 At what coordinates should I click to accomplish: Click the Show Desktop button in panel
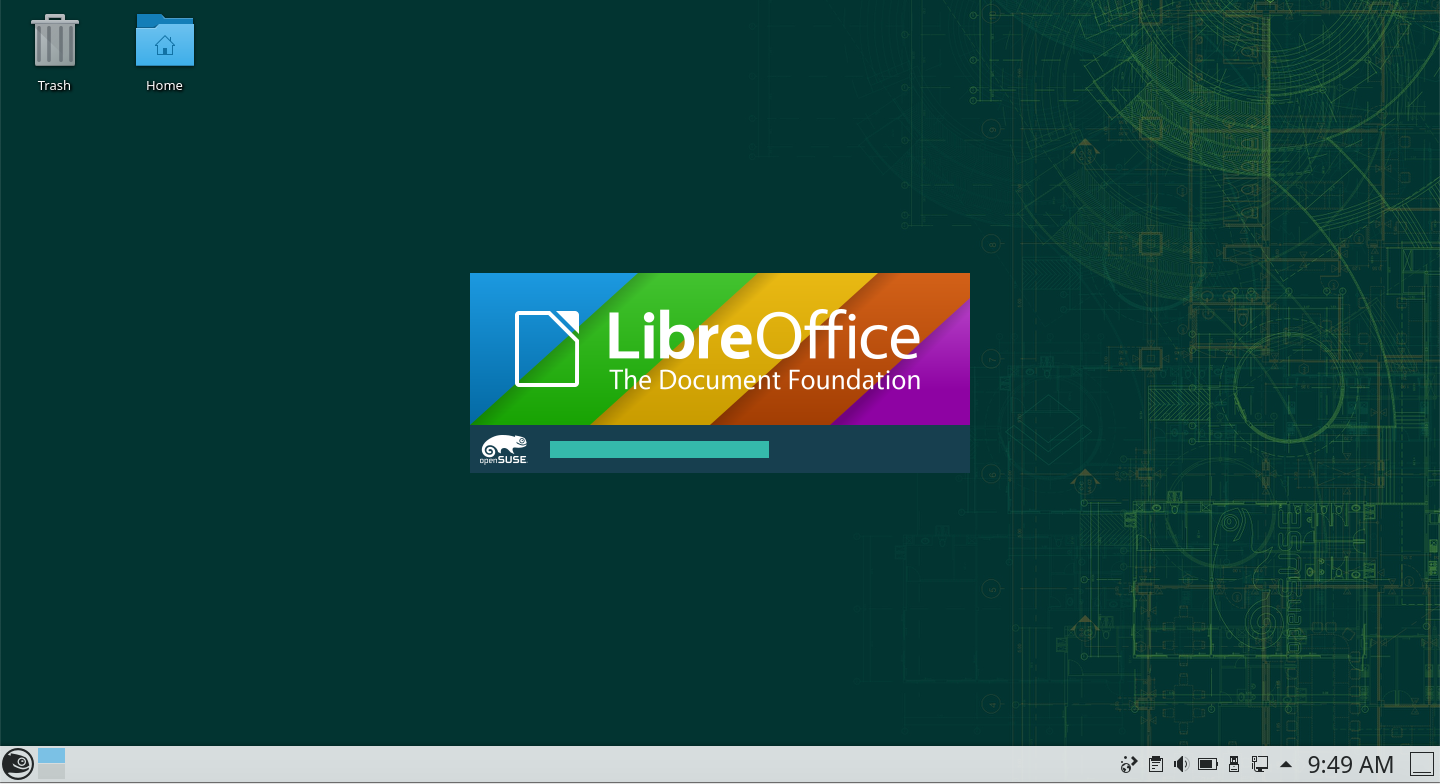click(1421, 765)
